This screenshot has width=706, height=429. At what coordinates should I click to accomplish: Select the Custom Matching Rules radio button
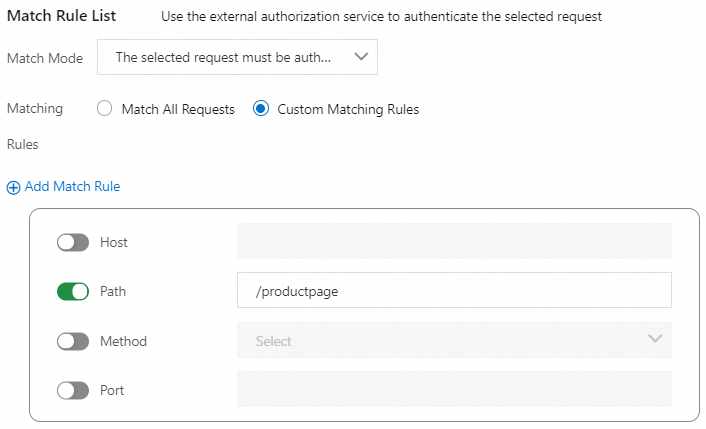pos(261,109)
